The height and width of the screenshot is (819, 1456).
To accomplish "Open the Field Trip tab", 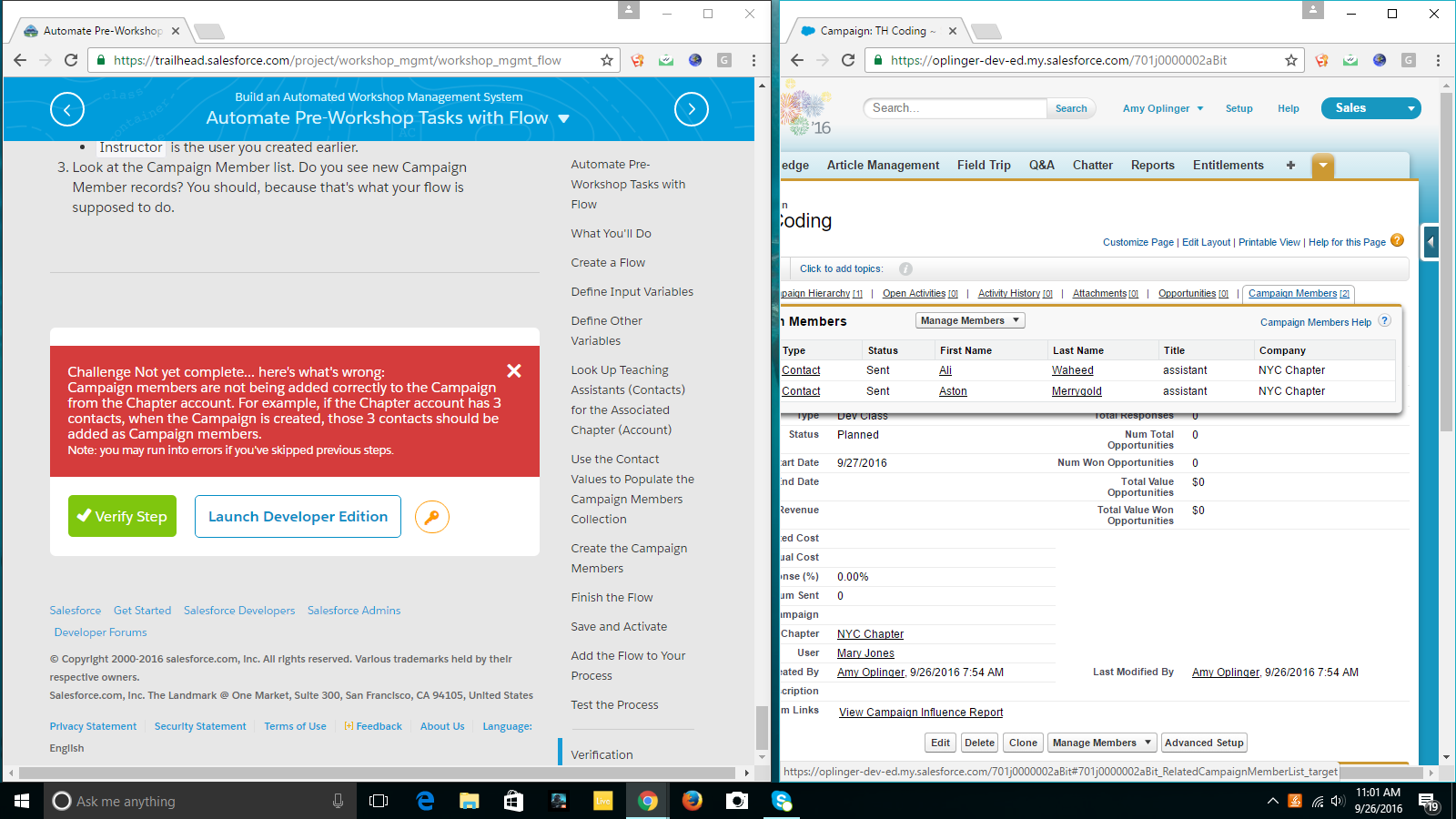I will coord(984,165).
